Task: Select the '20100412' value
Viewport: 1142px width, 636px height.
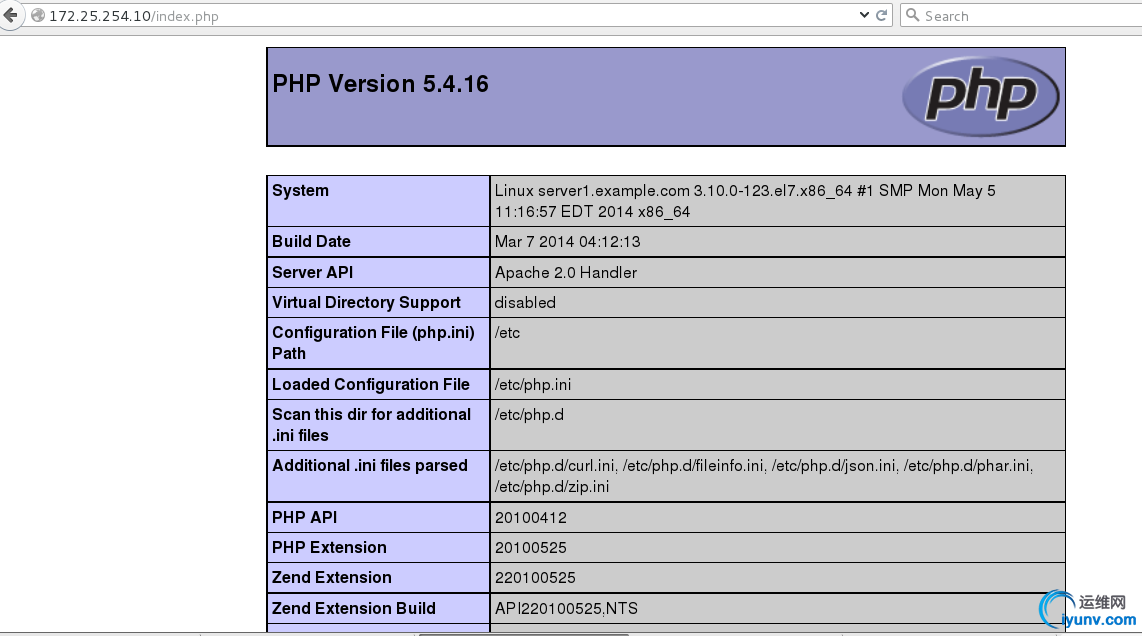Action: point(531,518)
